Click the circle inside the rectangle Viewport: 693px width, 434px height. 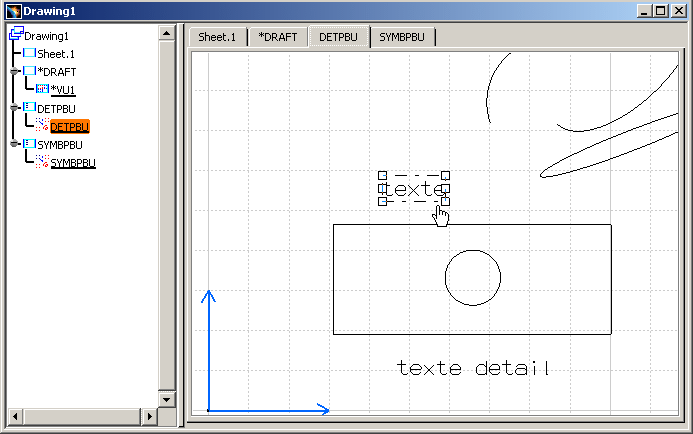(x=472, y=278)
